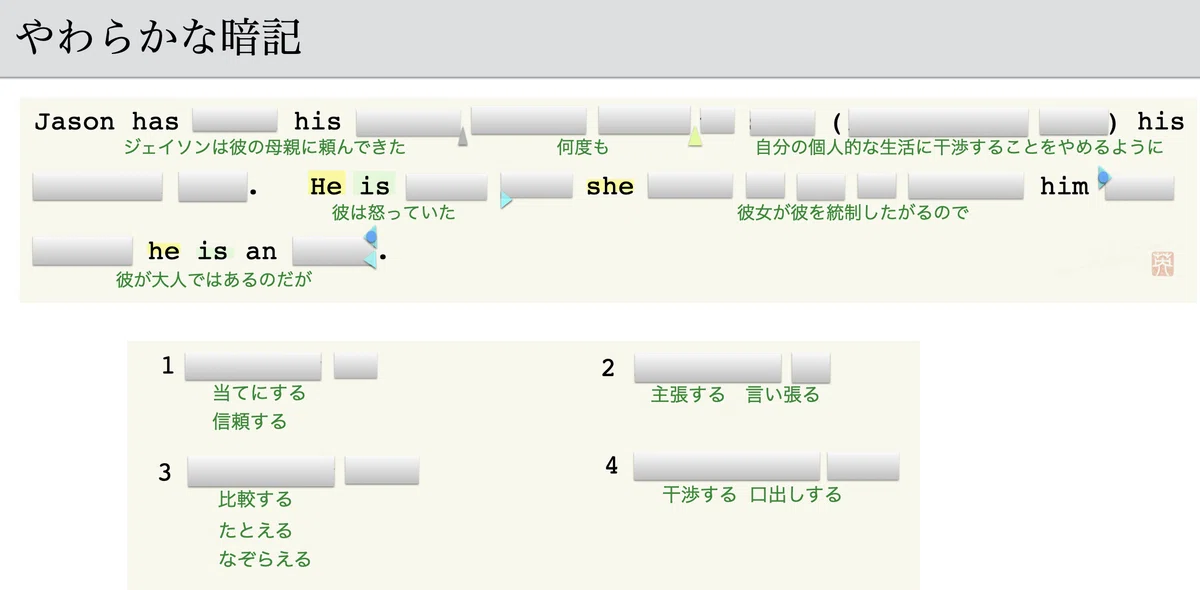Reveal the first hidden word of answer 1
This screenshot has height=590, width=1200.
[253, 366]
